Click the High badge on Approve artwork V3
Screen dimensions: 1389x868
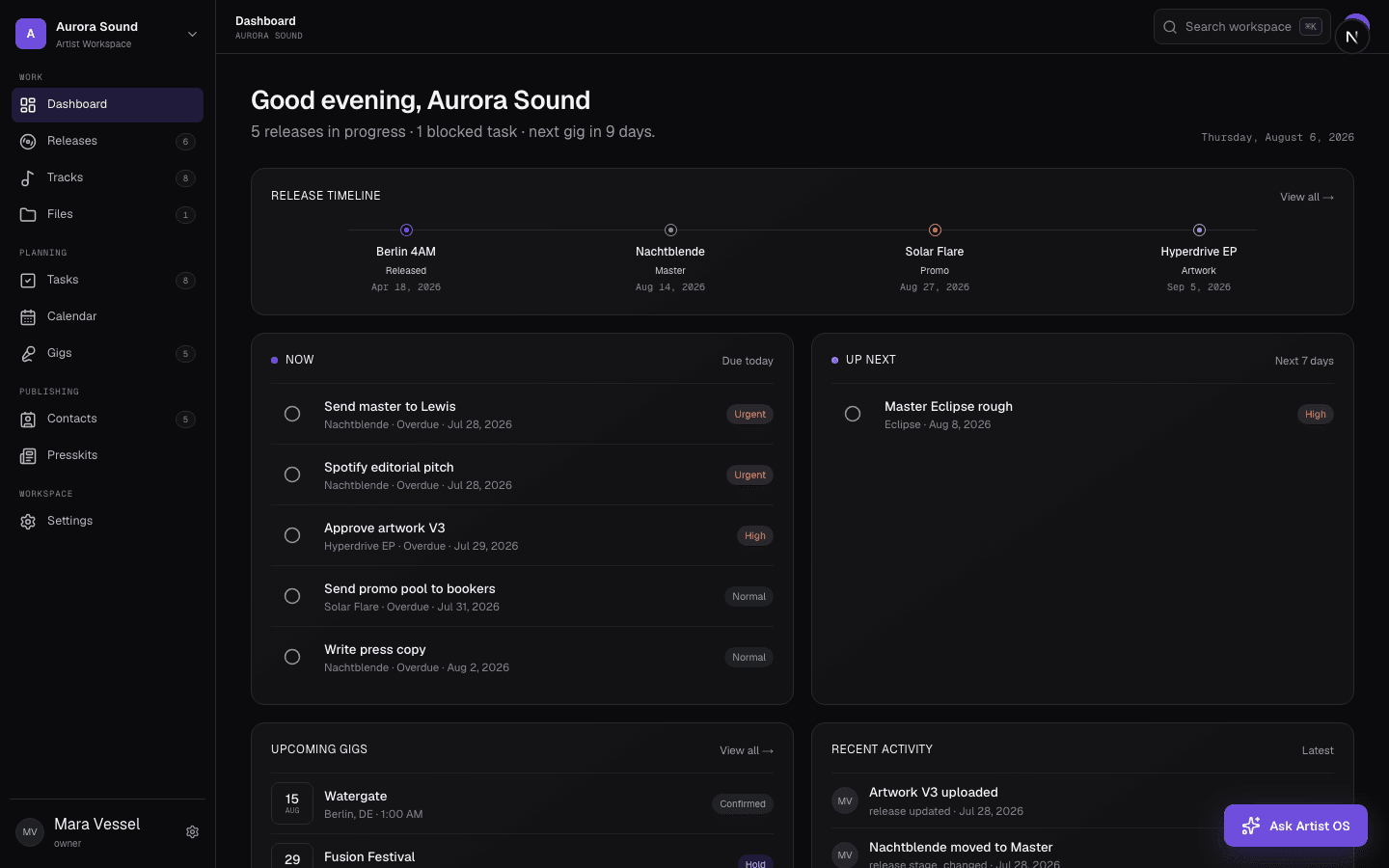click(x=755, y=536)
